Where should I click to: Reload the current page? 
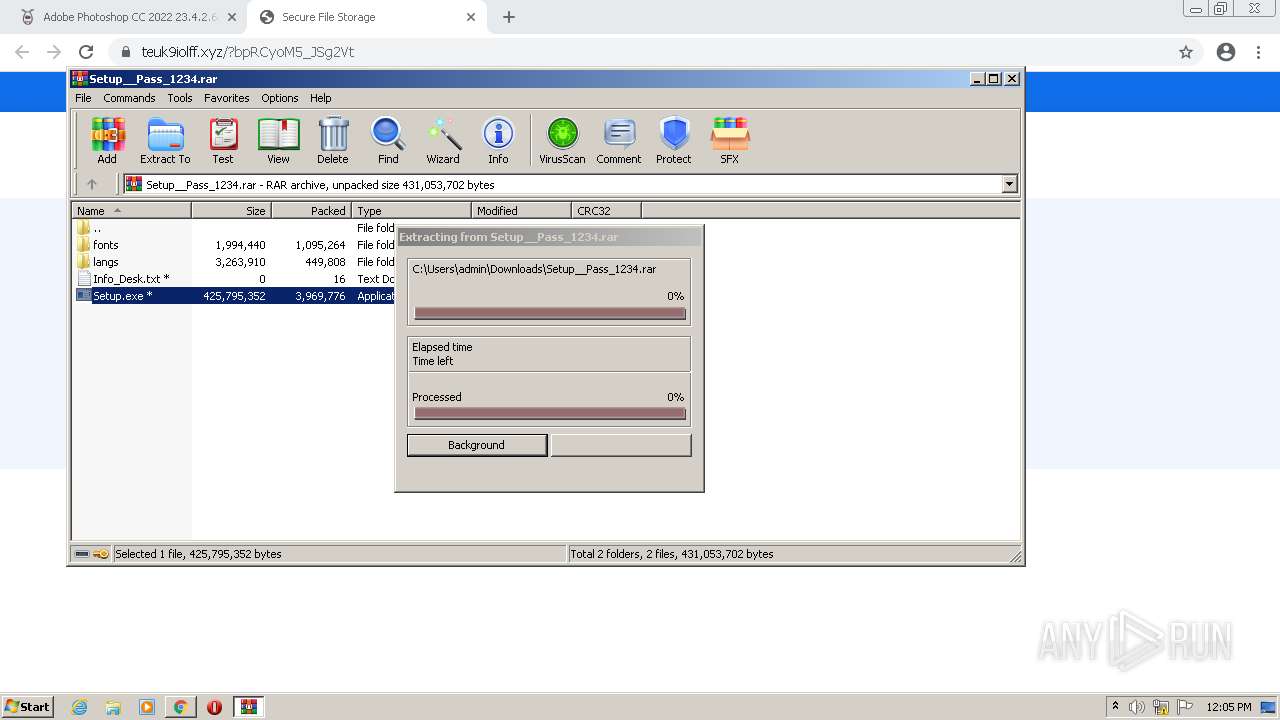86,52
